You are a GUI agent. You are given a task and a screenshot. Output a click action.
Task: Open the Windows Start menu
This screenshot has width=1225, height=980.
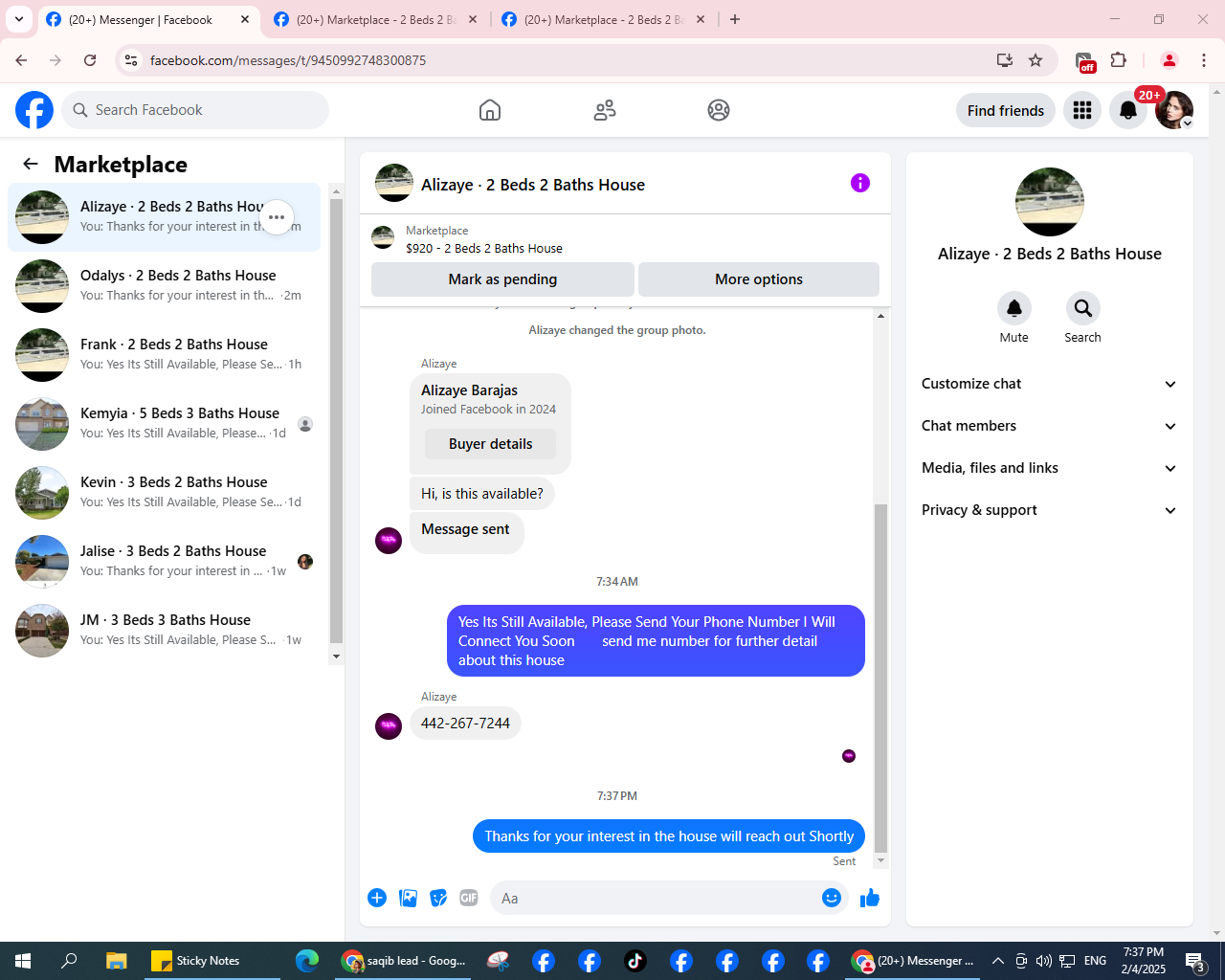23,961
